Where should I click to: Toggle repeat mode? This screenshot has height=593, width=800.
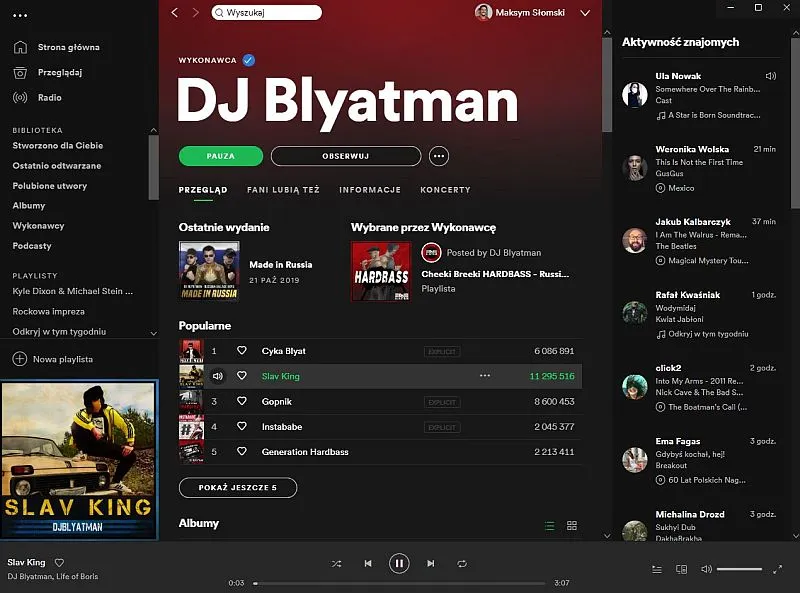[x=459, y=563]
